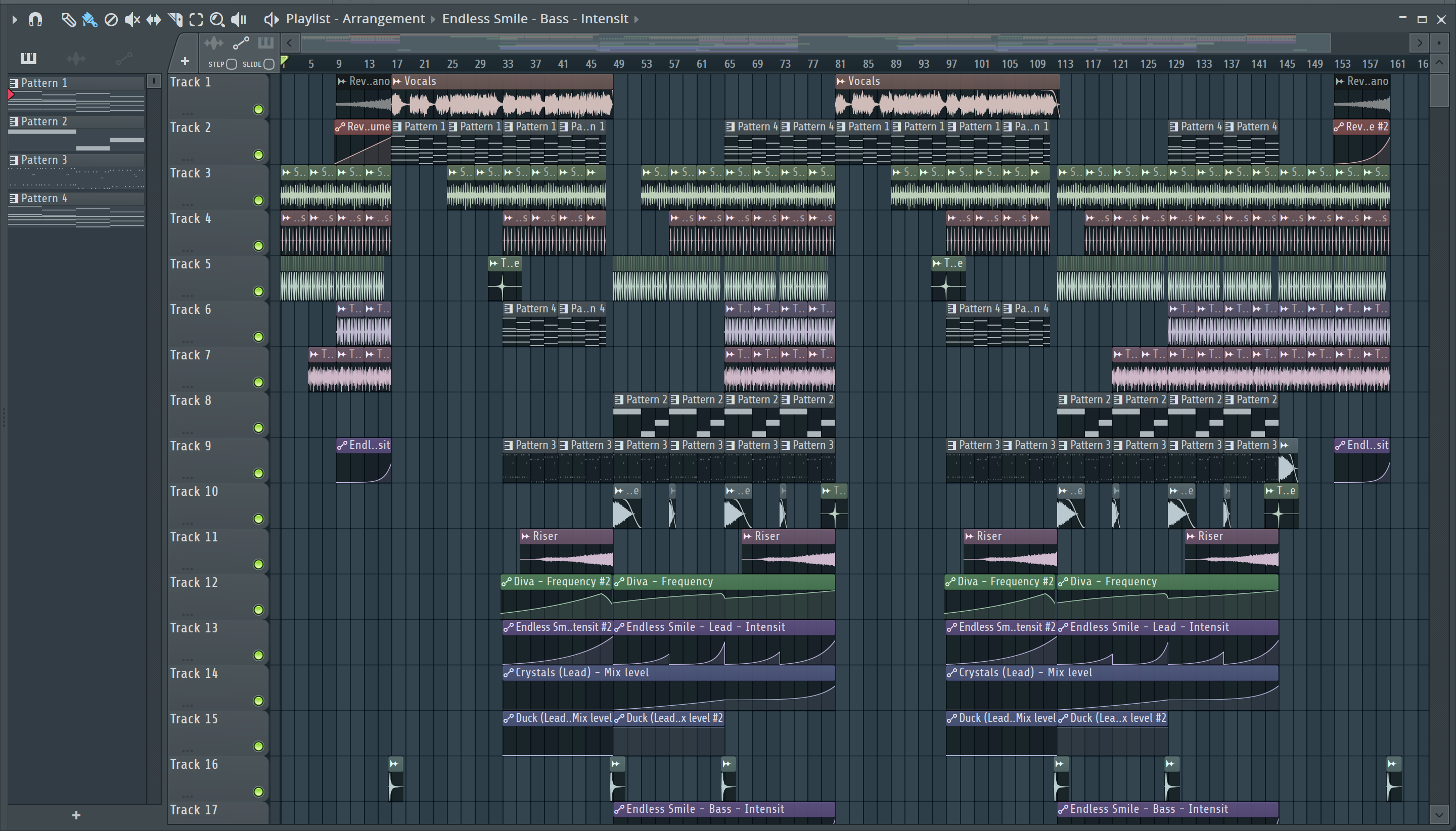This screenshot has width=1456, height=831.
Task: Select first Pattern 2 clip on Track 8
Action: click(x=641, y=414)
